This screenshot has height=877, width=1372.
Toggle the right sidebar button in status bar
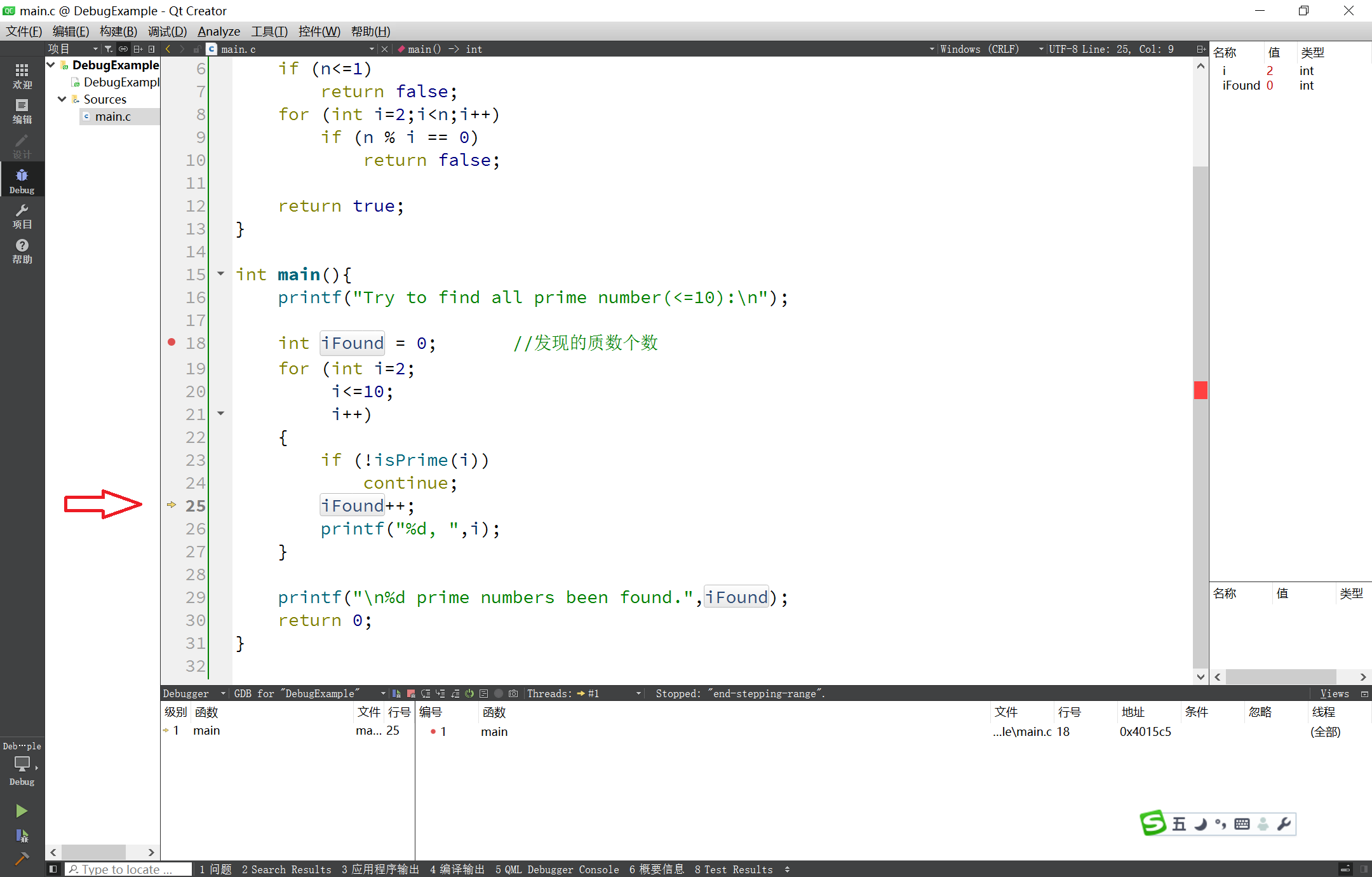click(1363, 869)
